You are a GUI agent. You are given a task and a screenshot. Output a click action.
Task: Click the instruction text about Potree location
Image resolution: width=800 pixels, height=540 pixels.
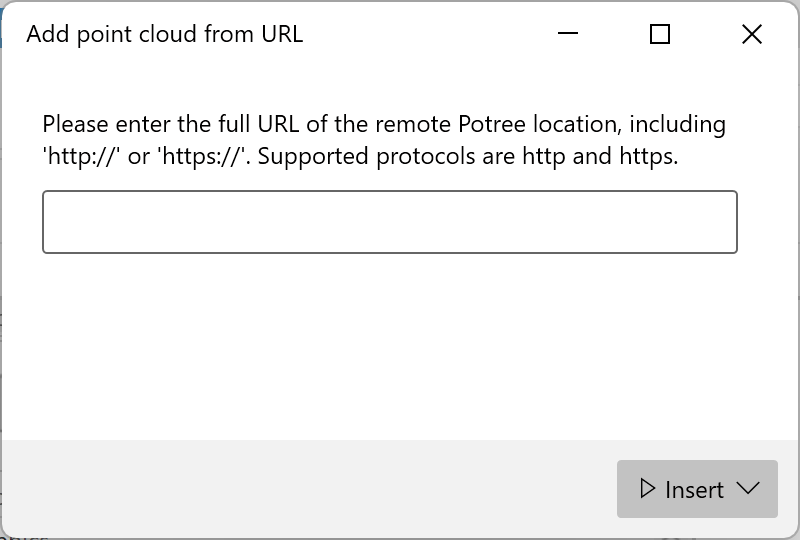(384, 125)
